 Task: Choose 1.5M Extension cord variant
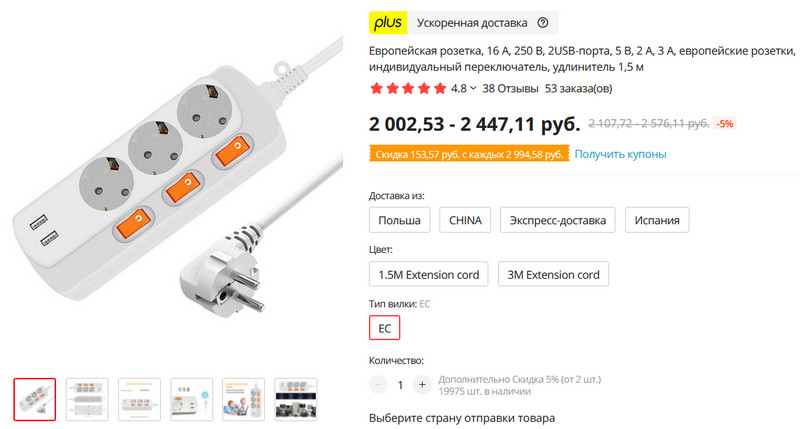tap(429, 274)
